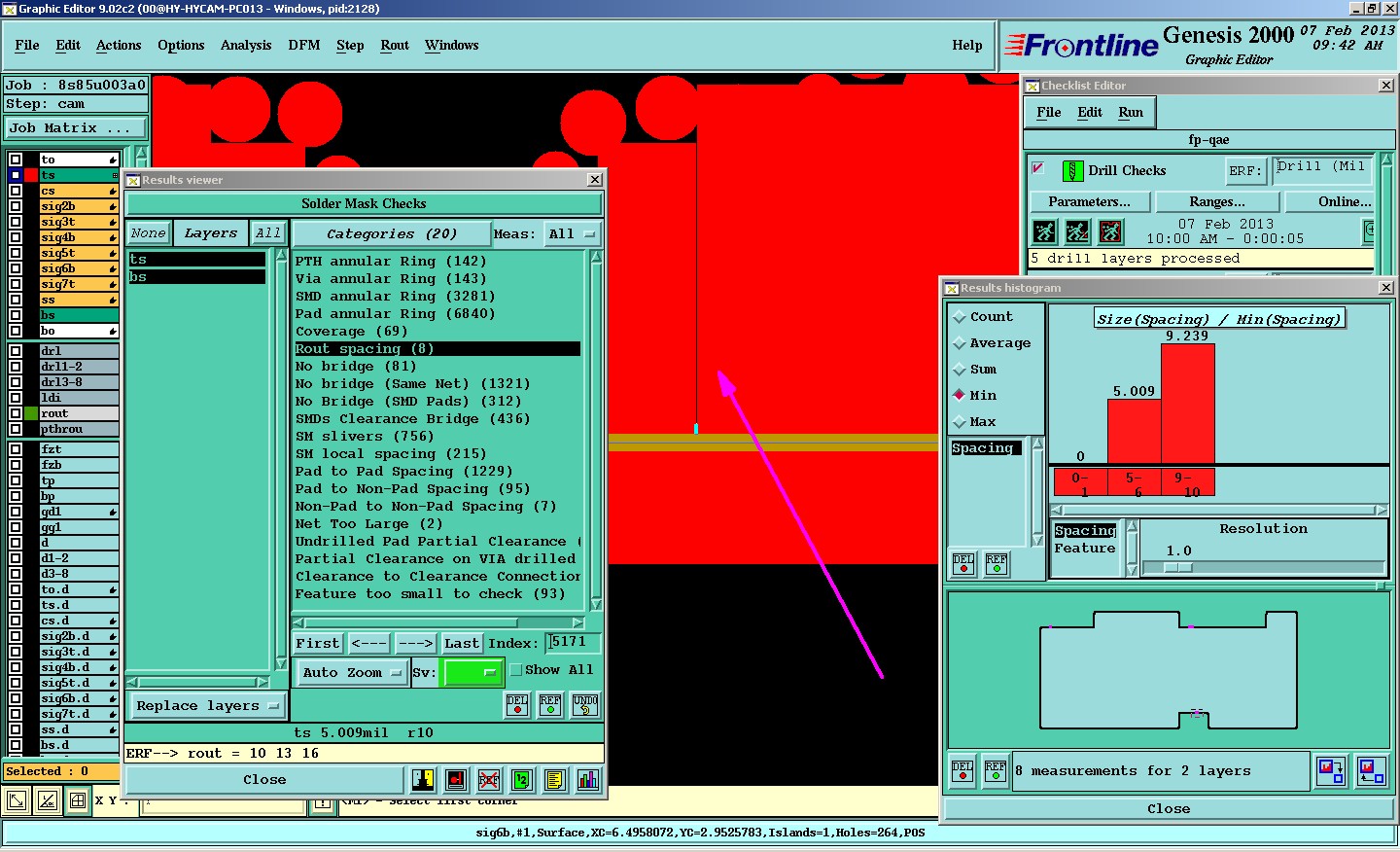The height and width of the screenshot is (852, 1400).
Task: Click histogram-to-layer arrow-down icon
Action: tap(1331, 771)
